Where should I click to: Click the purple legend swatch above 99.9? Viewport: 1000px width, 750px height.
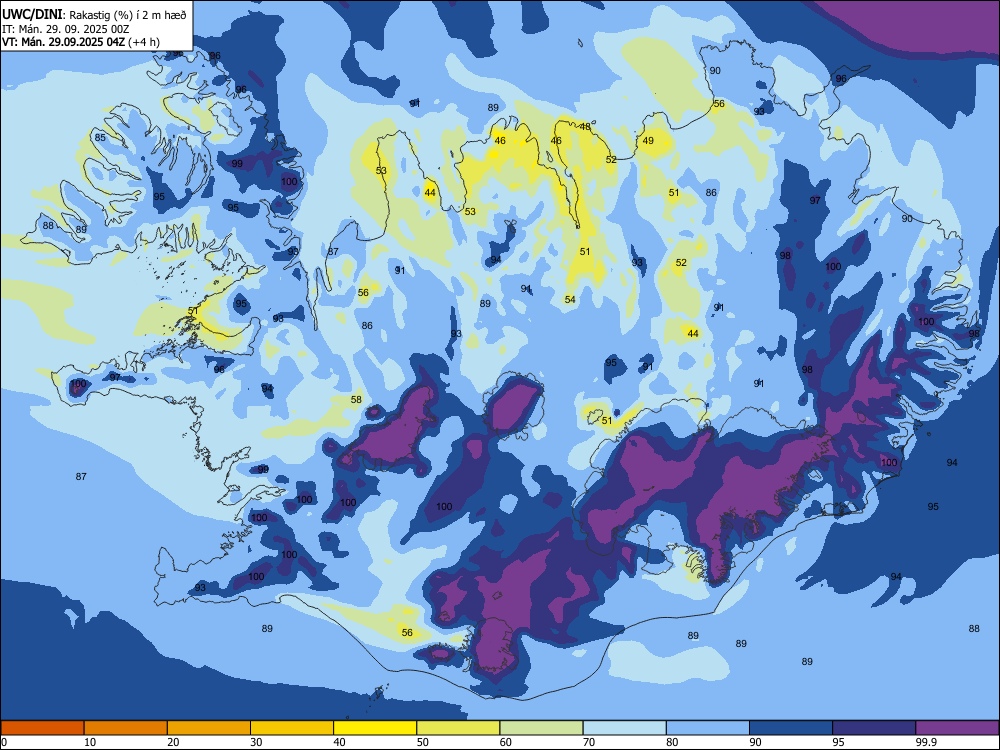957,728
